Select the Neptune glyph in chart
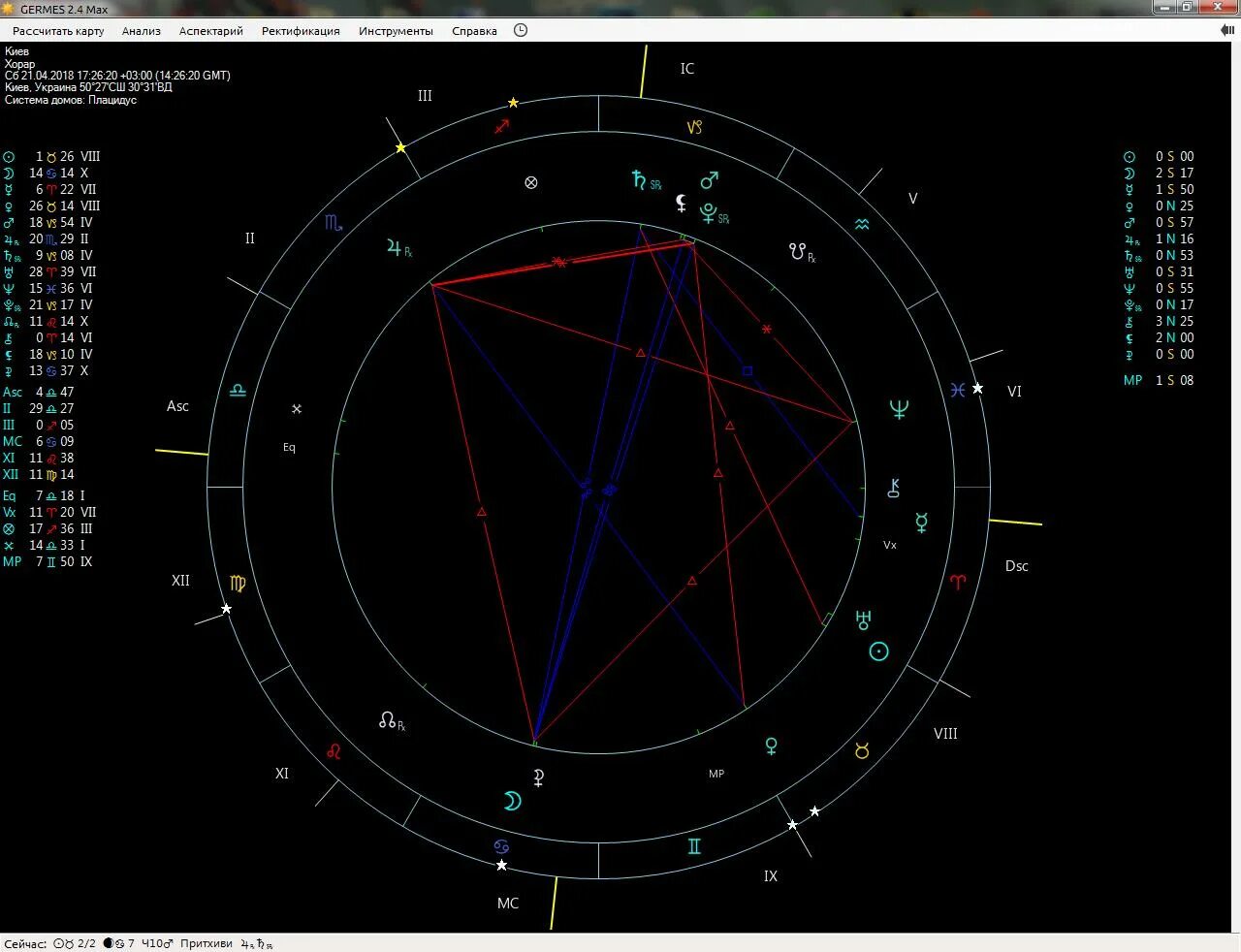 click(899, 409)
